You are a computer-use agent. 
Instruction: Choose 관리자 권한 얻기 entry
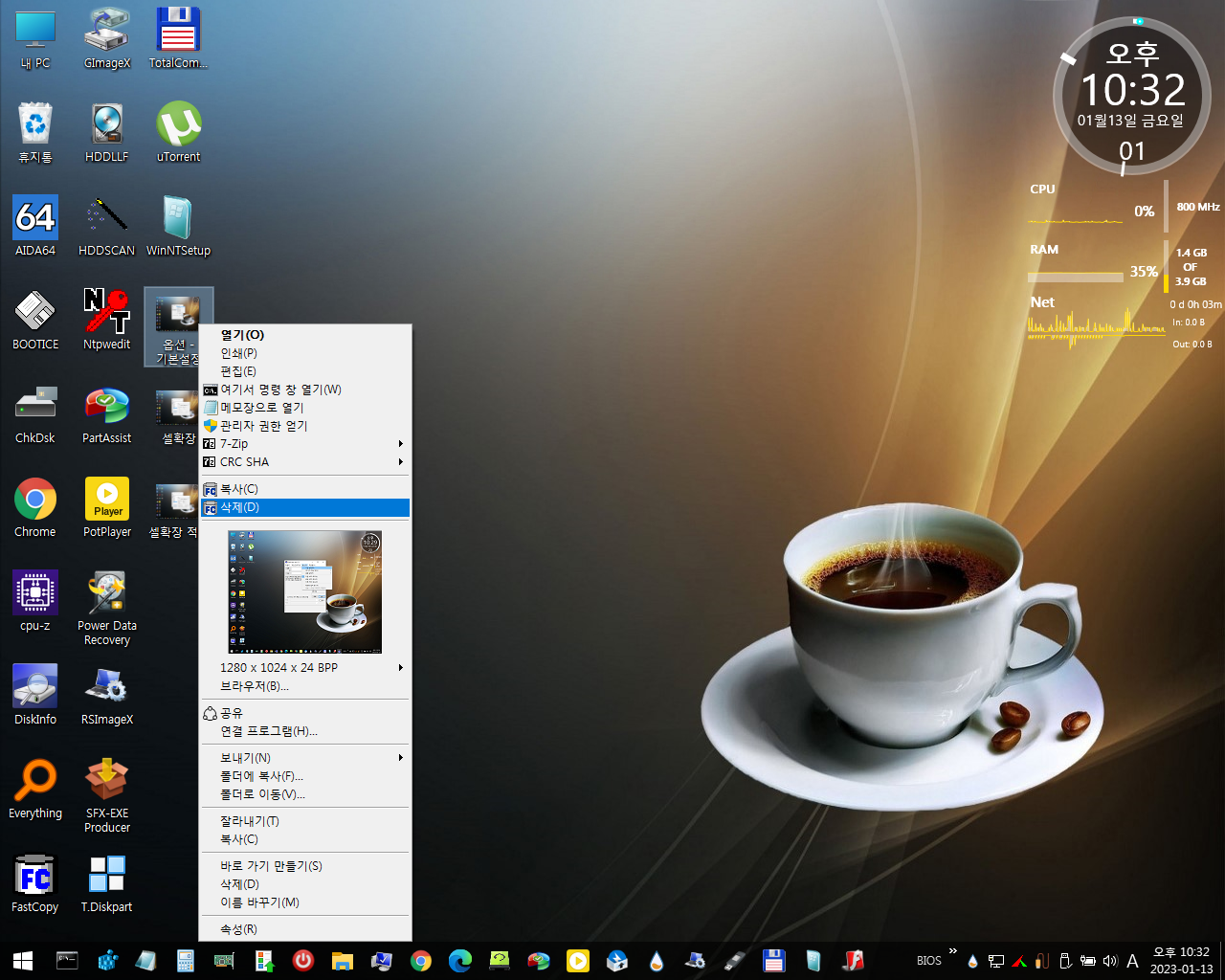pos(305,426)
